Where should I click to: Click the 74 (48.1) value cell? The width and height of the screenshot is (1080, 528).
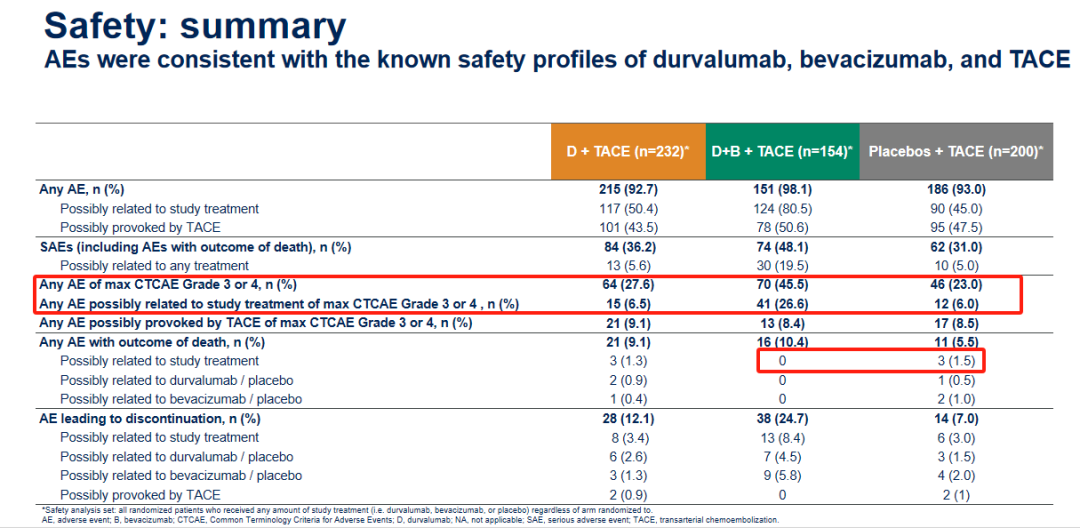click(782, 246)
